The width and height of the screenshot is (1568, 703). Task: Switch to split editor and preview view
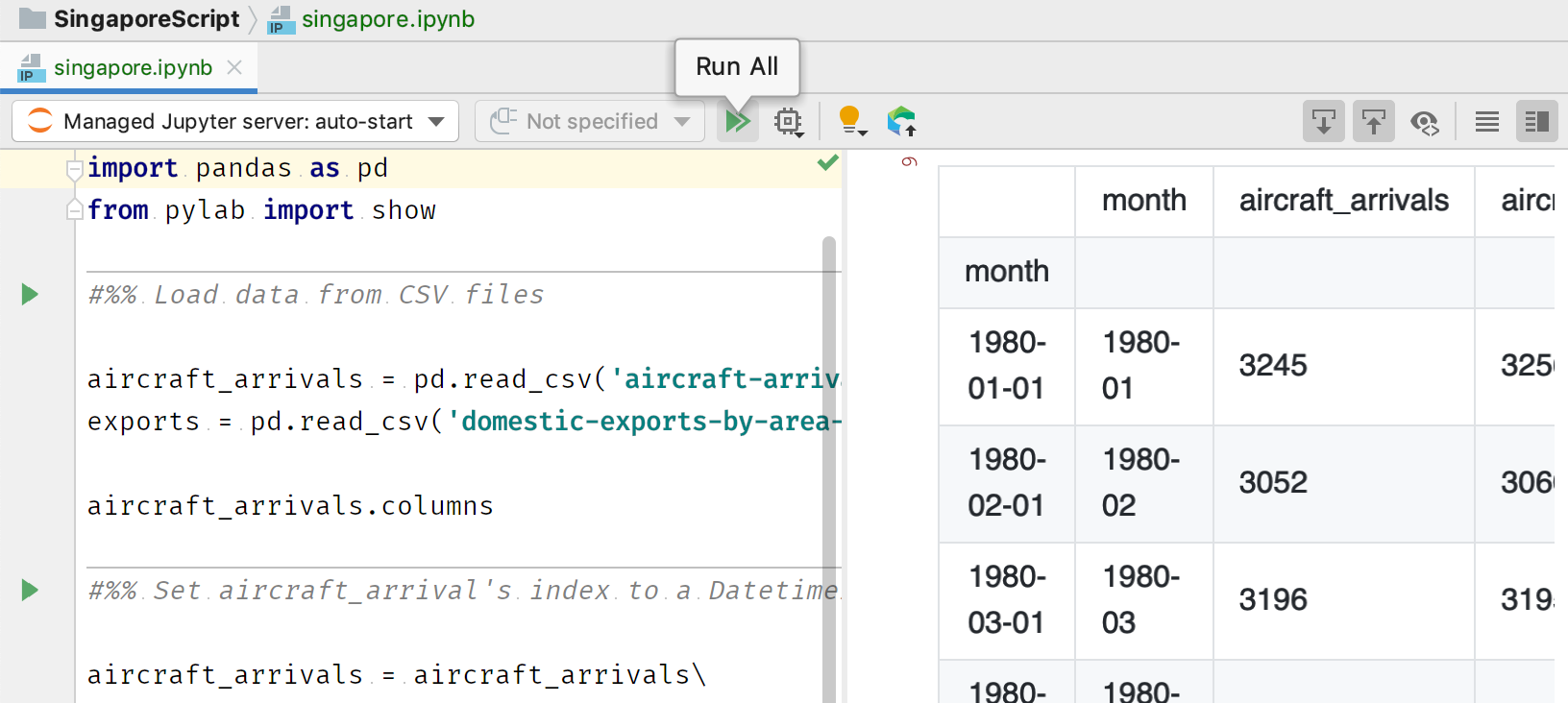(x=1536, y=122)
